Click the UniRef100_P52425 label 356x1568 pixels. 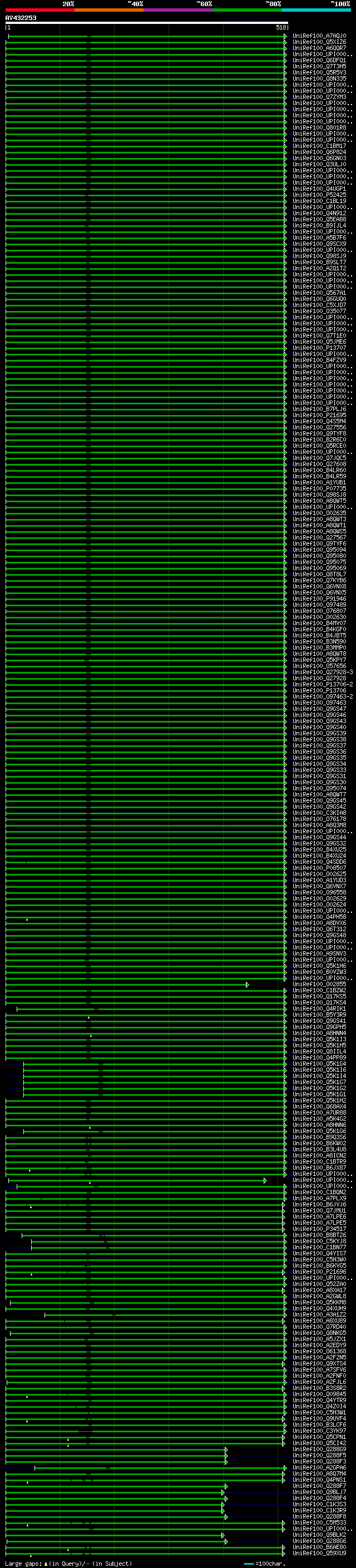coord(319,195)
